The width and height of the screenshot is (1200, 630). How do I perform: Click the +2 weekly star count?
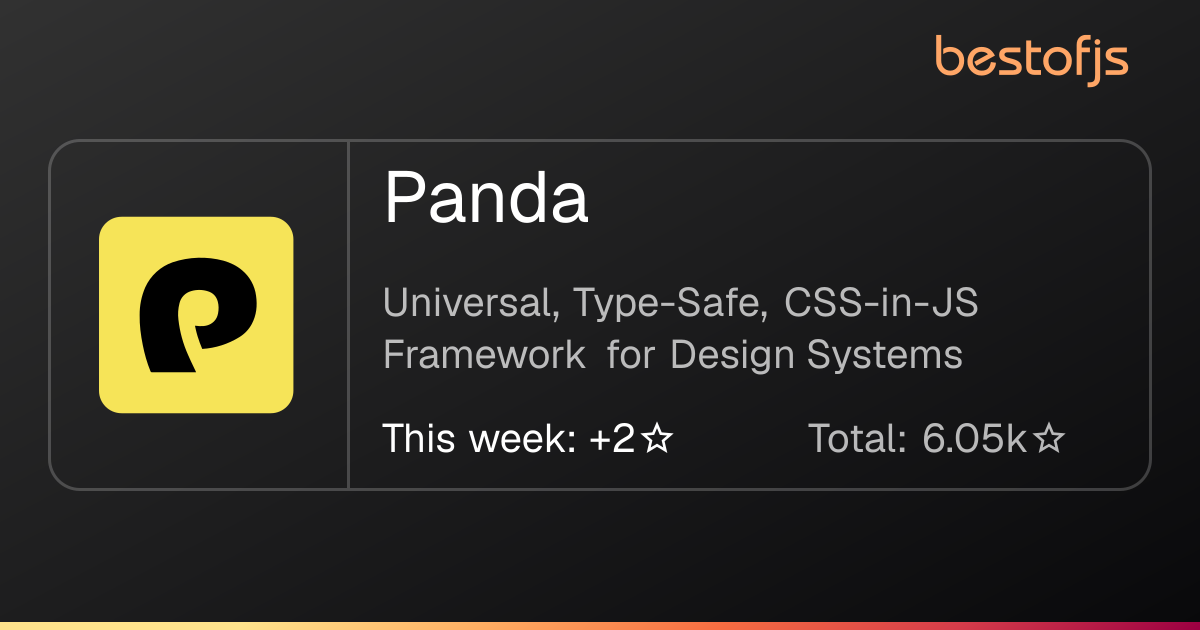(612, 438)
